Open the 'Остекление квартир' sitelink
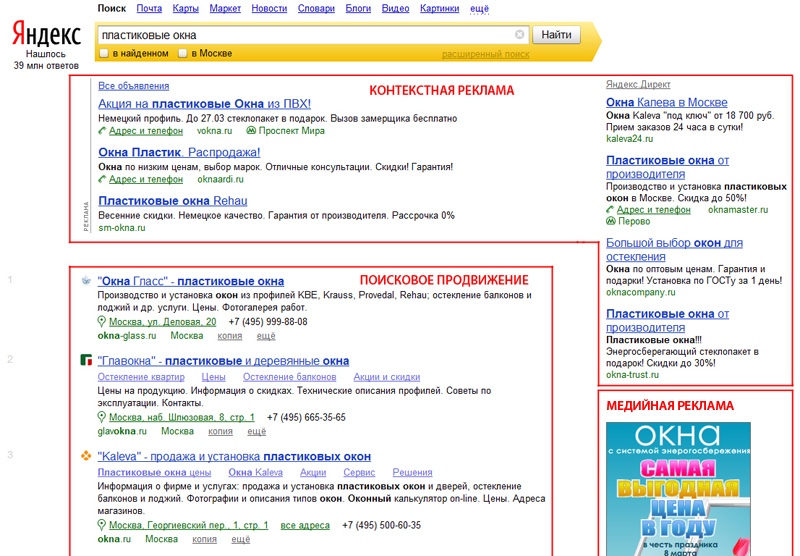This screenshot has height=556, width=800. 141,377
